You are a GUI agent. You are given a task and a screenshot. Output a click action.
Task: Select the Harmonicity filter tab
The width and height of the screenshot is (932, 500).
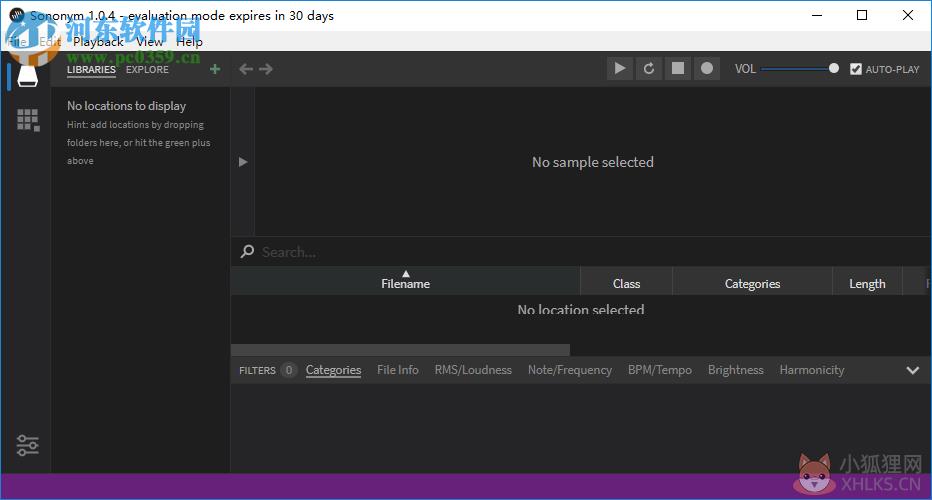coord(812,370)
